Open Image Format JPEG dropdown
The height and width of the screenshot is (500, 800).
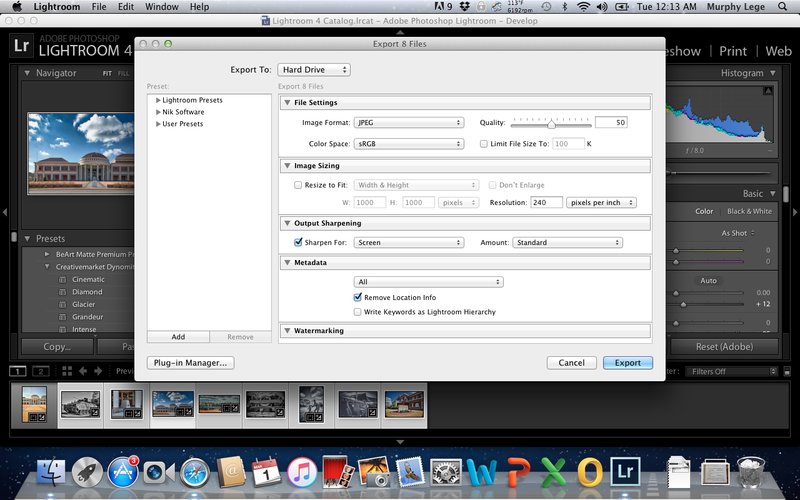(409, 122)
